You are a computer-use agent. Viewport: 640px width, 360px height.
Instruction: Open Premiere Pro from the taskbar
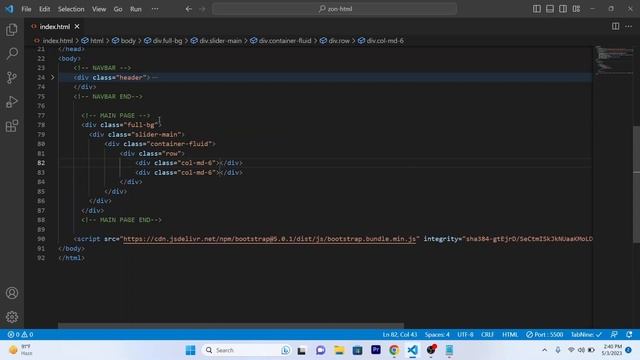(x=376, y=350)
